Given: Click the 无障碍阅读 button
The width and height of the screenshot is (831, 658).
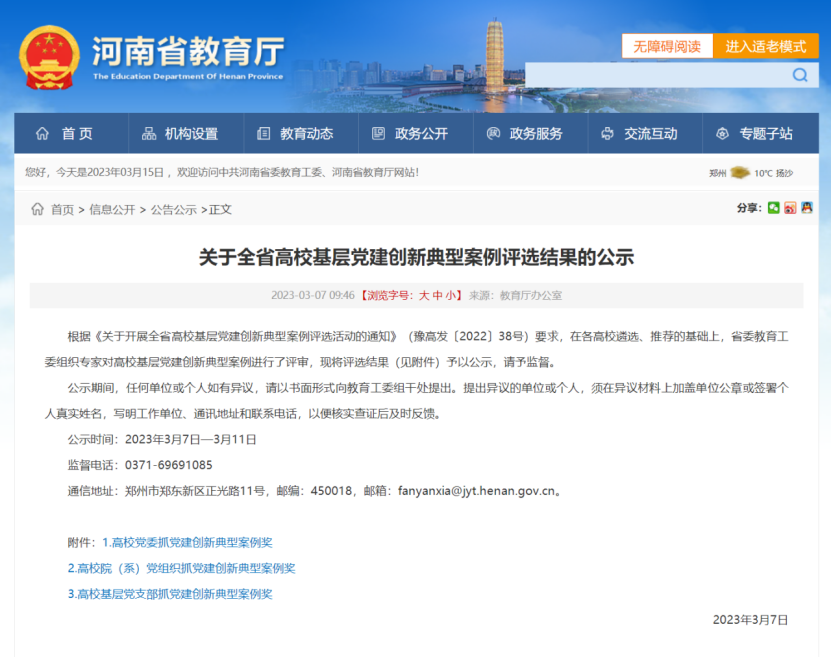Looking at the screenshot, I should pos(667,46).
